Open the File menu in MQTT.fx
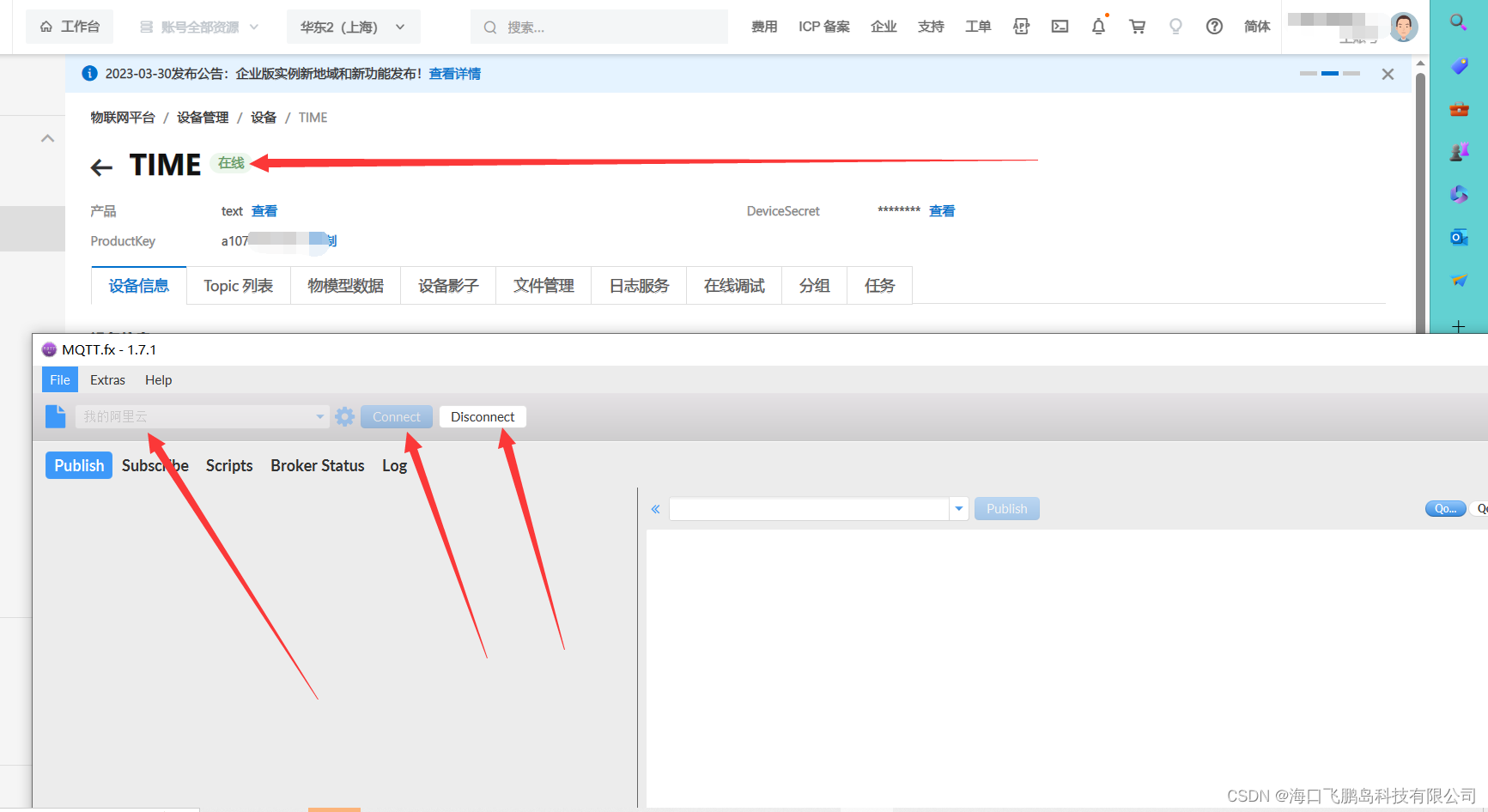 [60, 379]
